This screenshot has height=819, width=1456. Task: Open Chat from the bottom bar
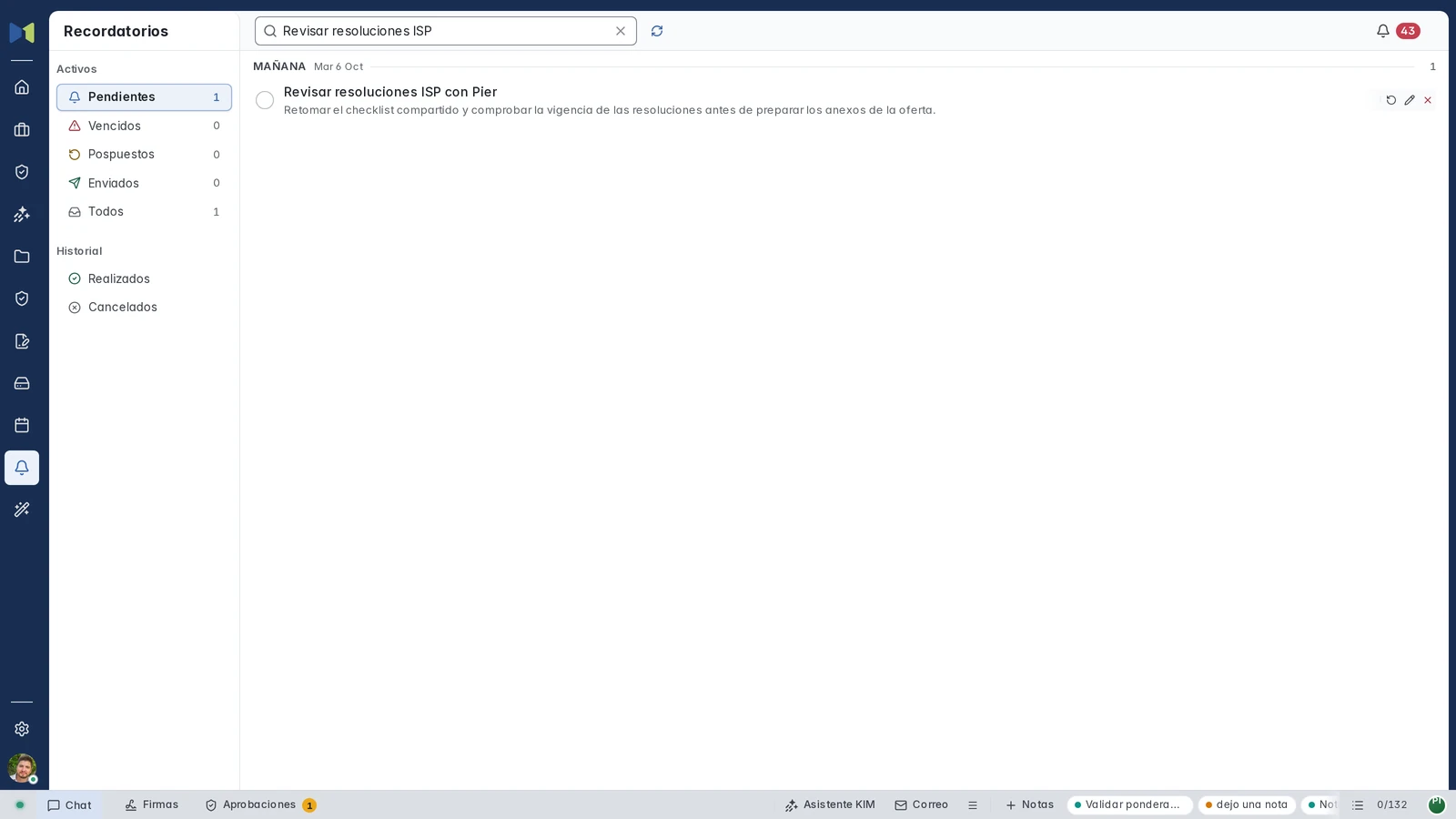pyautogui.click(x=70, y=805)
